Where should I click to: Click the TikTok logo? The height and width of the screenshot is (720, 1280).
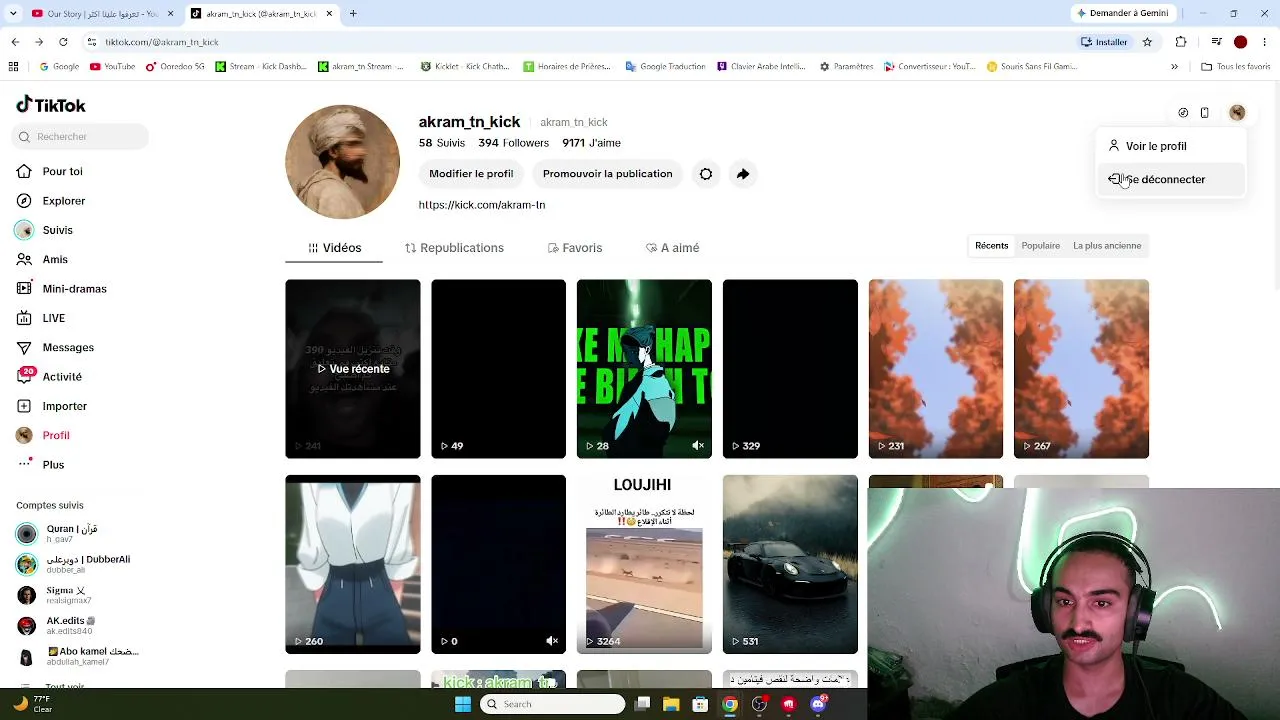pyautogui.click(x=51, y=105)
